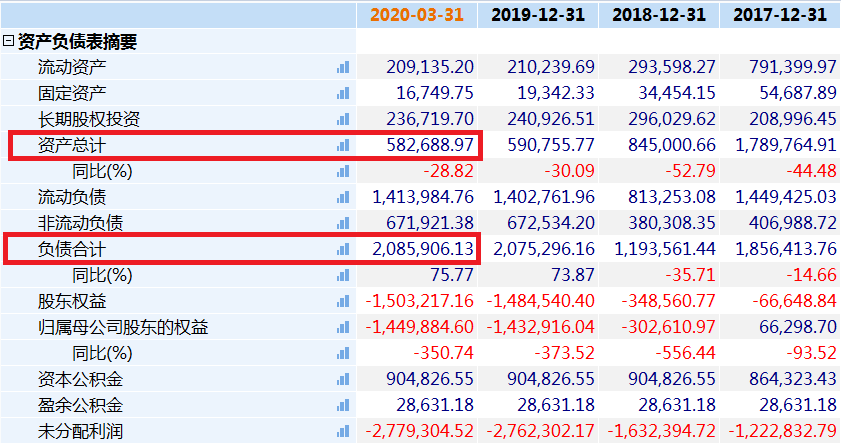Select cell value 293,598.27
841x444 pixels.
(672, 67)
